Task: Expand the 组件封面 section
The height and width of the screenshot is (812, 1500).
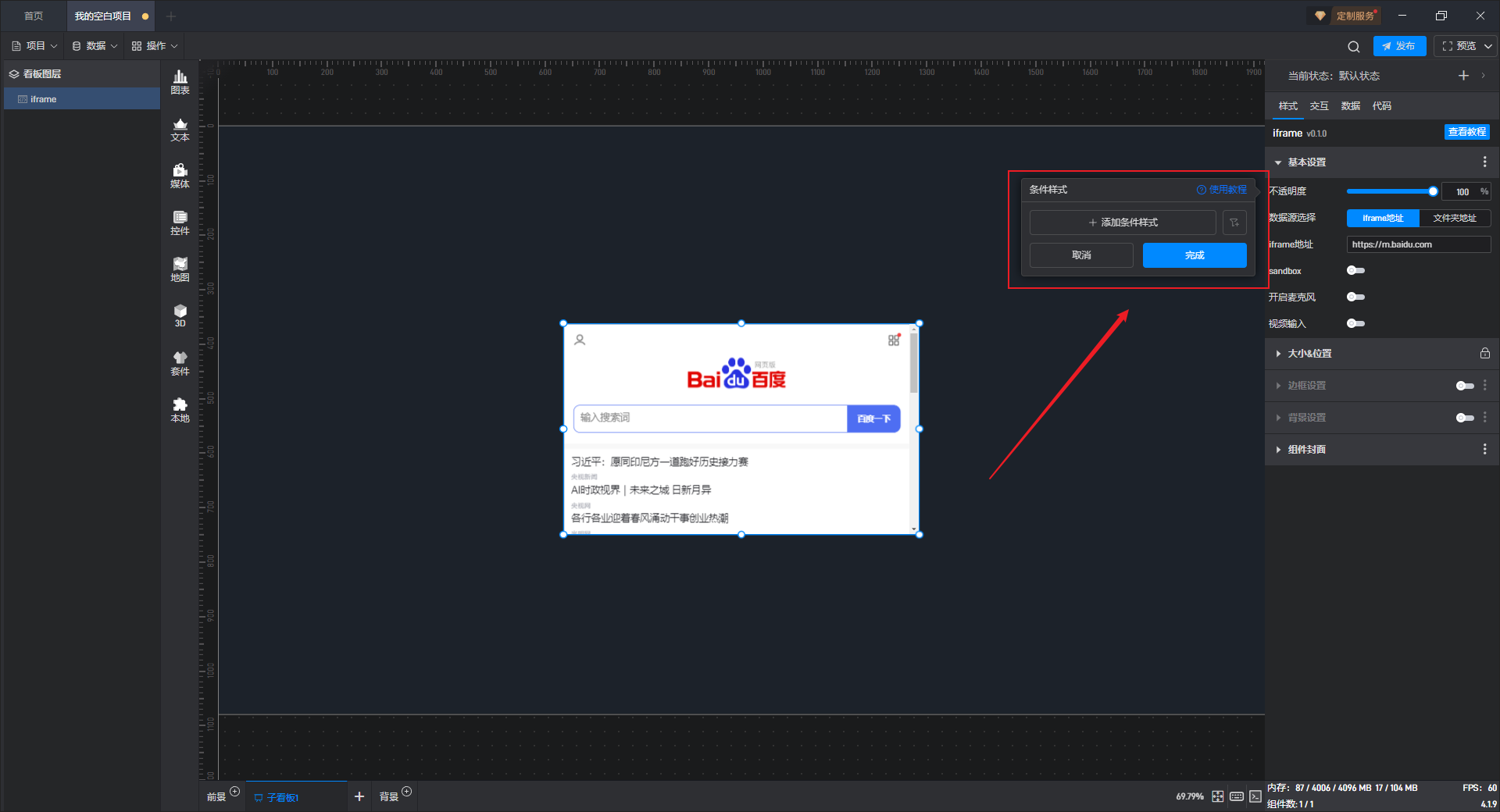Action: tap(1278, 450)
